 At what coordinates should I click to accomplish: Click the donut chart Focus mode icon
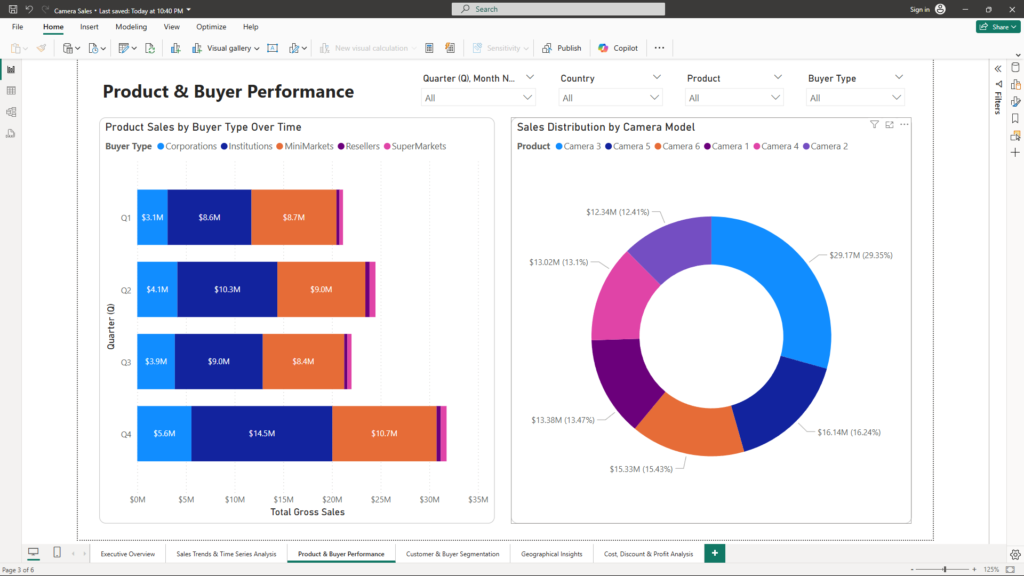[x=889, y=125]
